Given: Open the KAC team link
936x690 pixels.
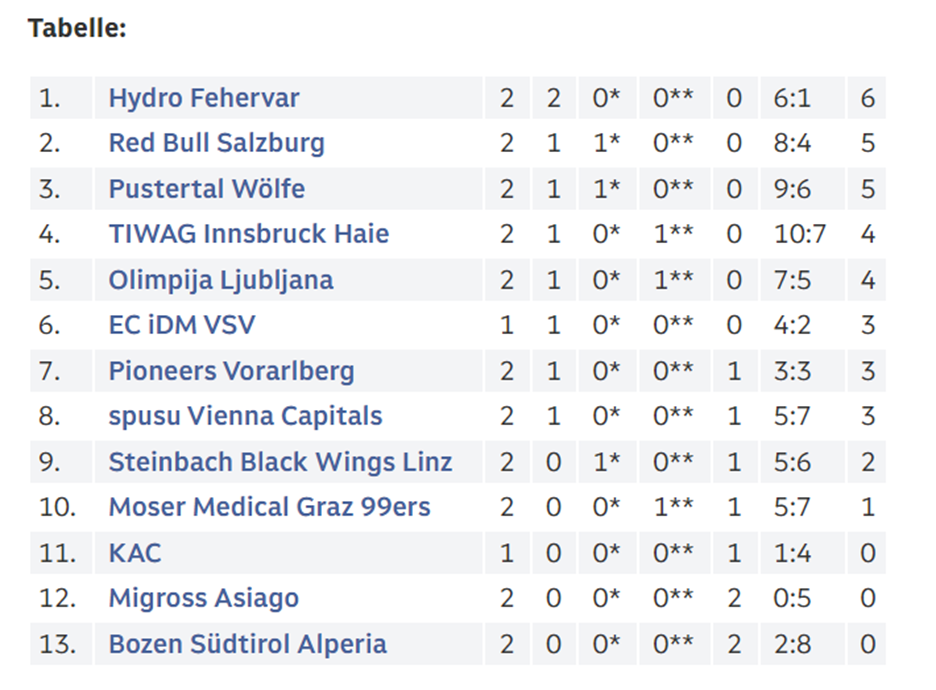Looking at the screenshot, I should [x=135, y=553].
